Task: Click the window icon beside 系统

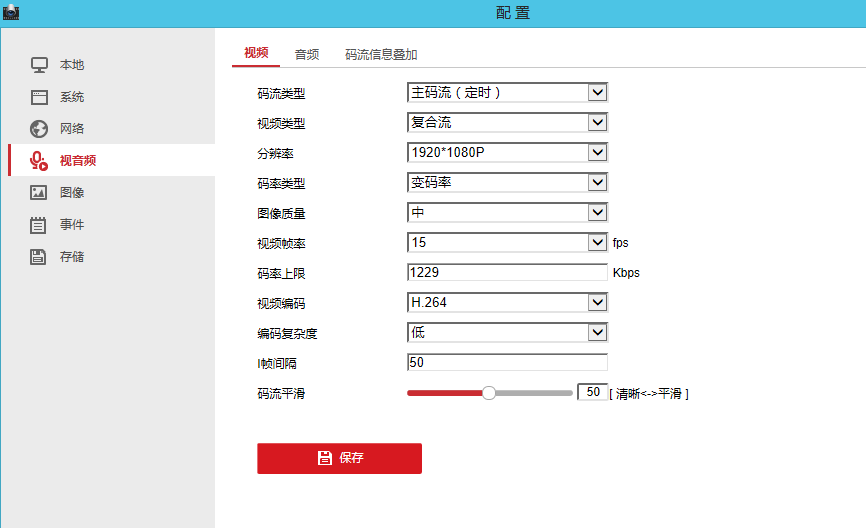Action: coord(39,97)
